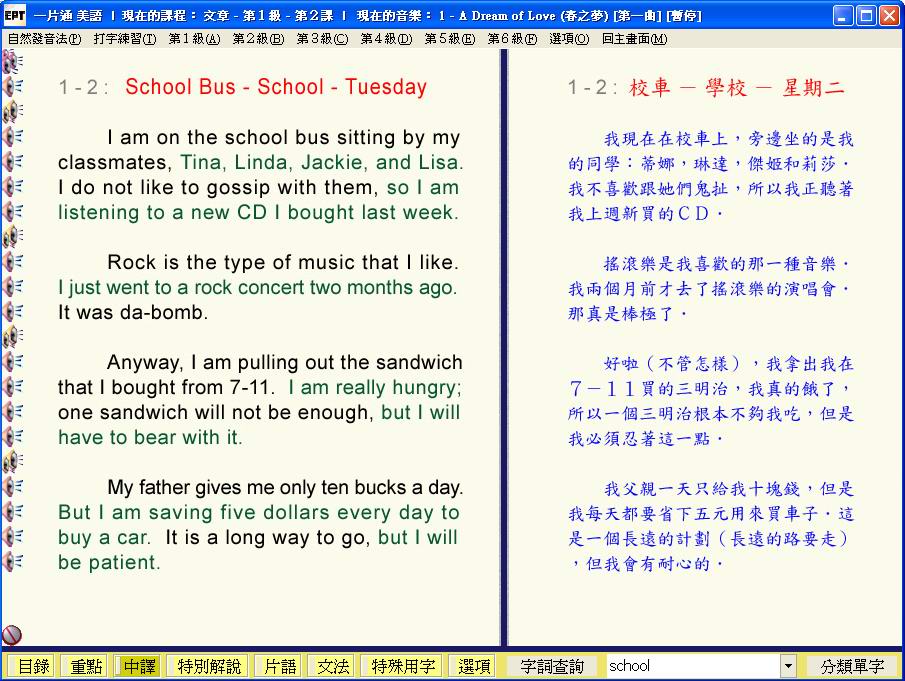Click the red stop icon at bottom left
Image resolution: width=905 pixels, height=681 pixels.
tap(12, 634)
